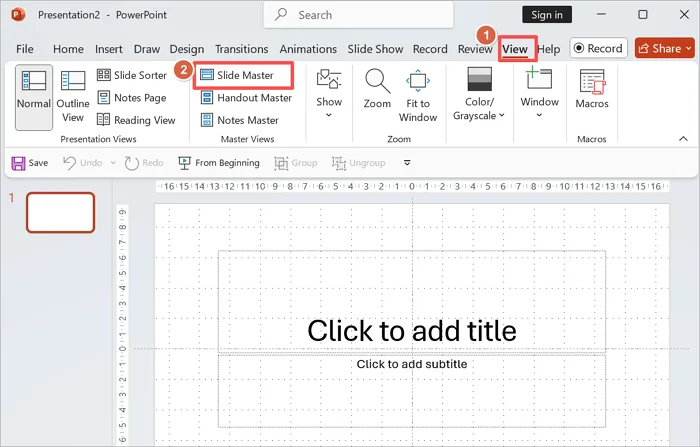Open Notes Master view
700x447 pixels.
pos(239,120)
